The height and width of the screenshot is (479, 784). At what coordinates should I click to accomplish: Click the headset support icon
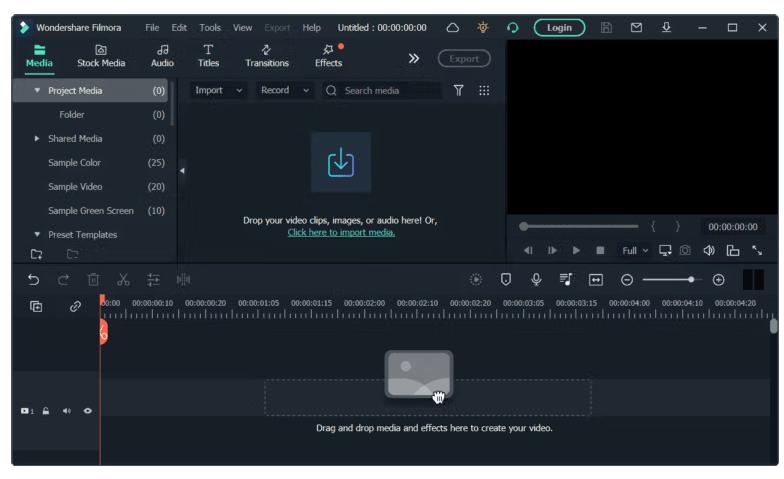click(x=514, y=27)
